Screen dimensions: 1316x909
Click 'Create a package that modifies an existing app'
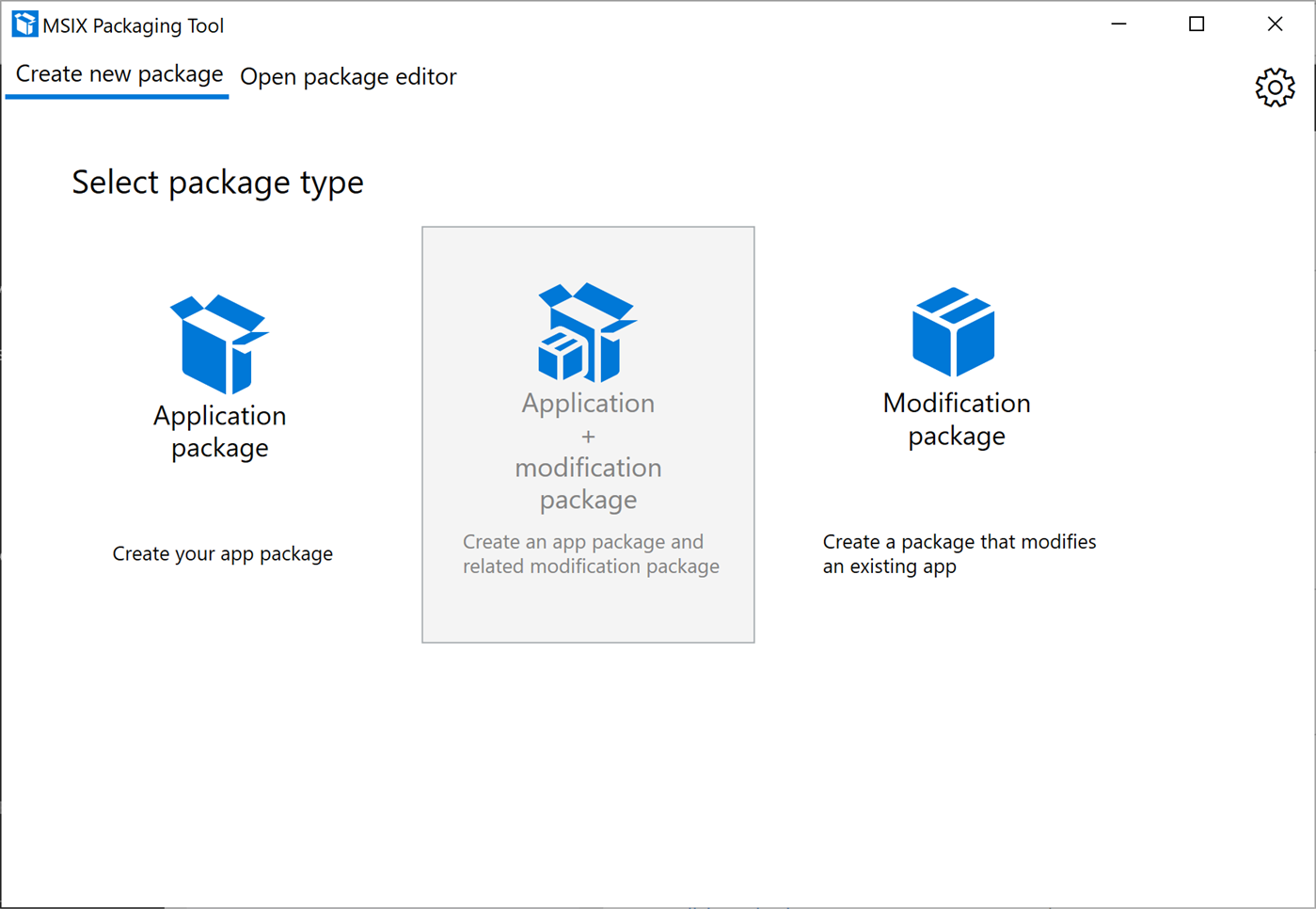(959, 553)
